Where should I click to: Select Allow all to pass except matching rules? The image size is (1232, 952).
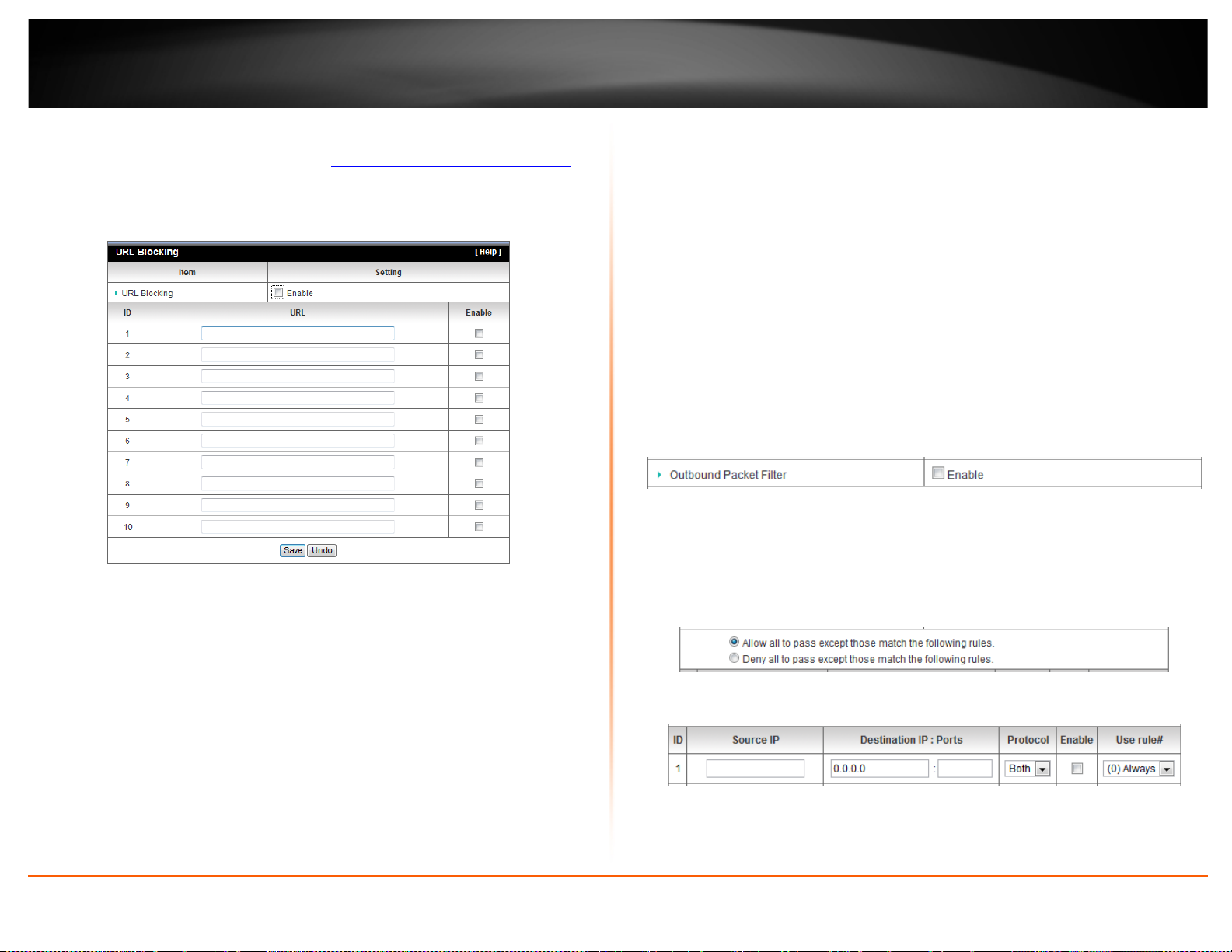[734, 642]
